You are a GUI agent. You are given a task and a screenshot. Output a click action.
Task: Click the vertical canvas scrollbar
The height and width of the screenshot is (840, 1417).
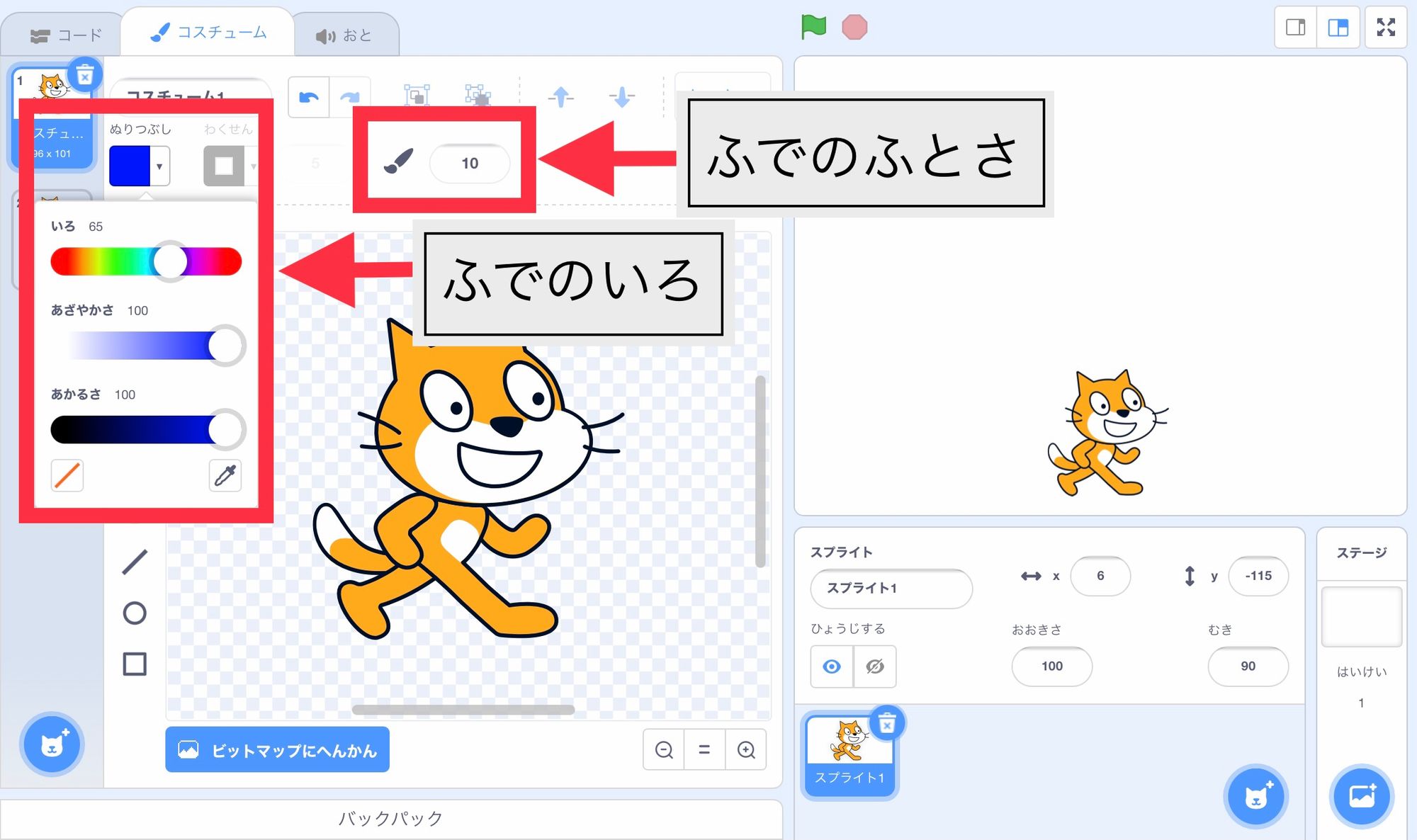(x=760, y=471)
